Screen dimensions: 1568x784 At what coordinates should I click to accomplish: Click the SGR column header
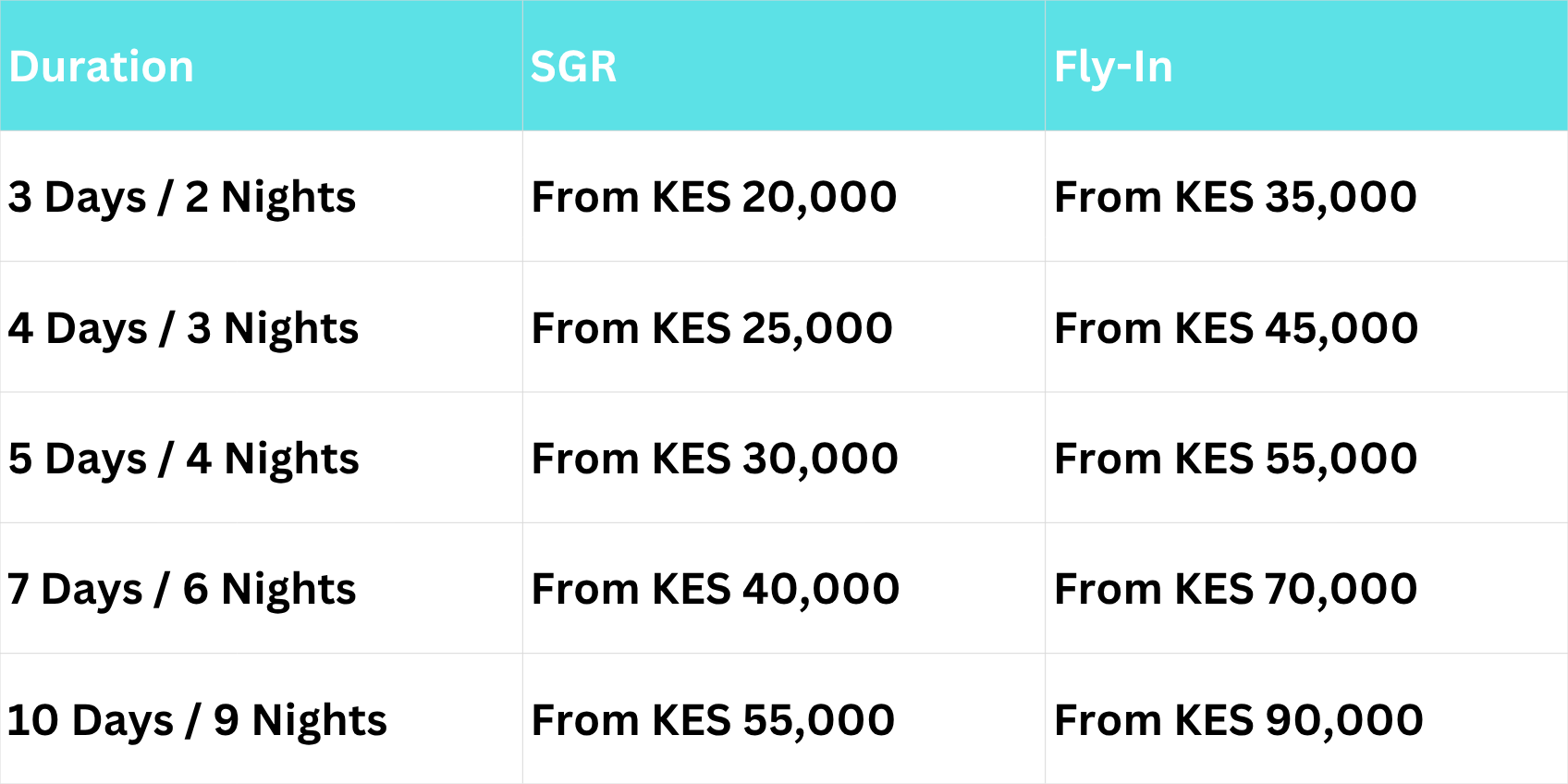pyautogui.click(x=573, y=67)
